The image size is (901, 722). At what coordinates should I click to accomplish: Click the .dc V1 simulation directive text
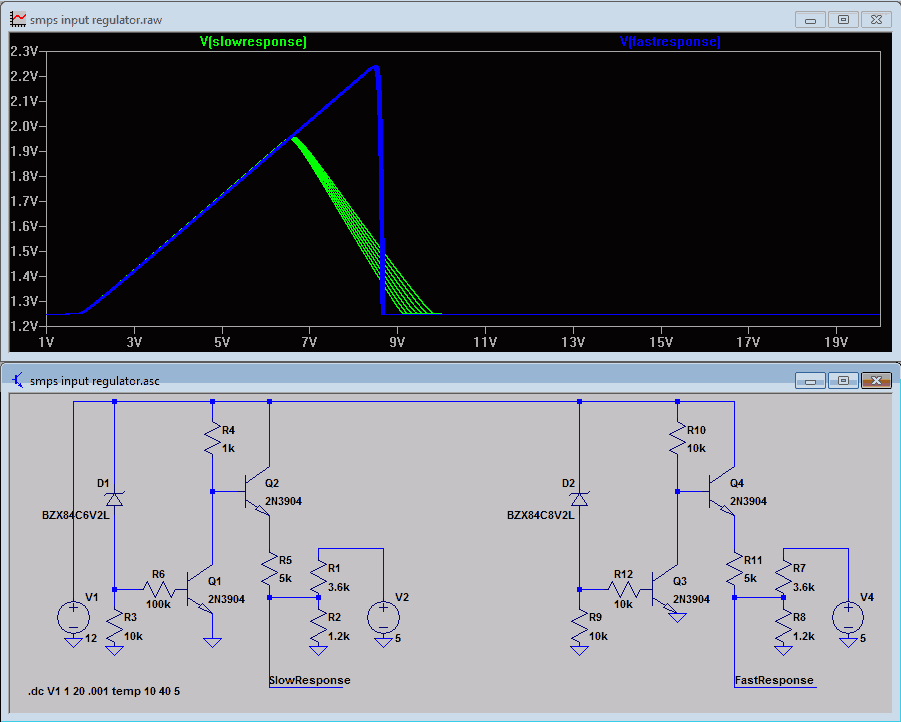tap(104, 691)
